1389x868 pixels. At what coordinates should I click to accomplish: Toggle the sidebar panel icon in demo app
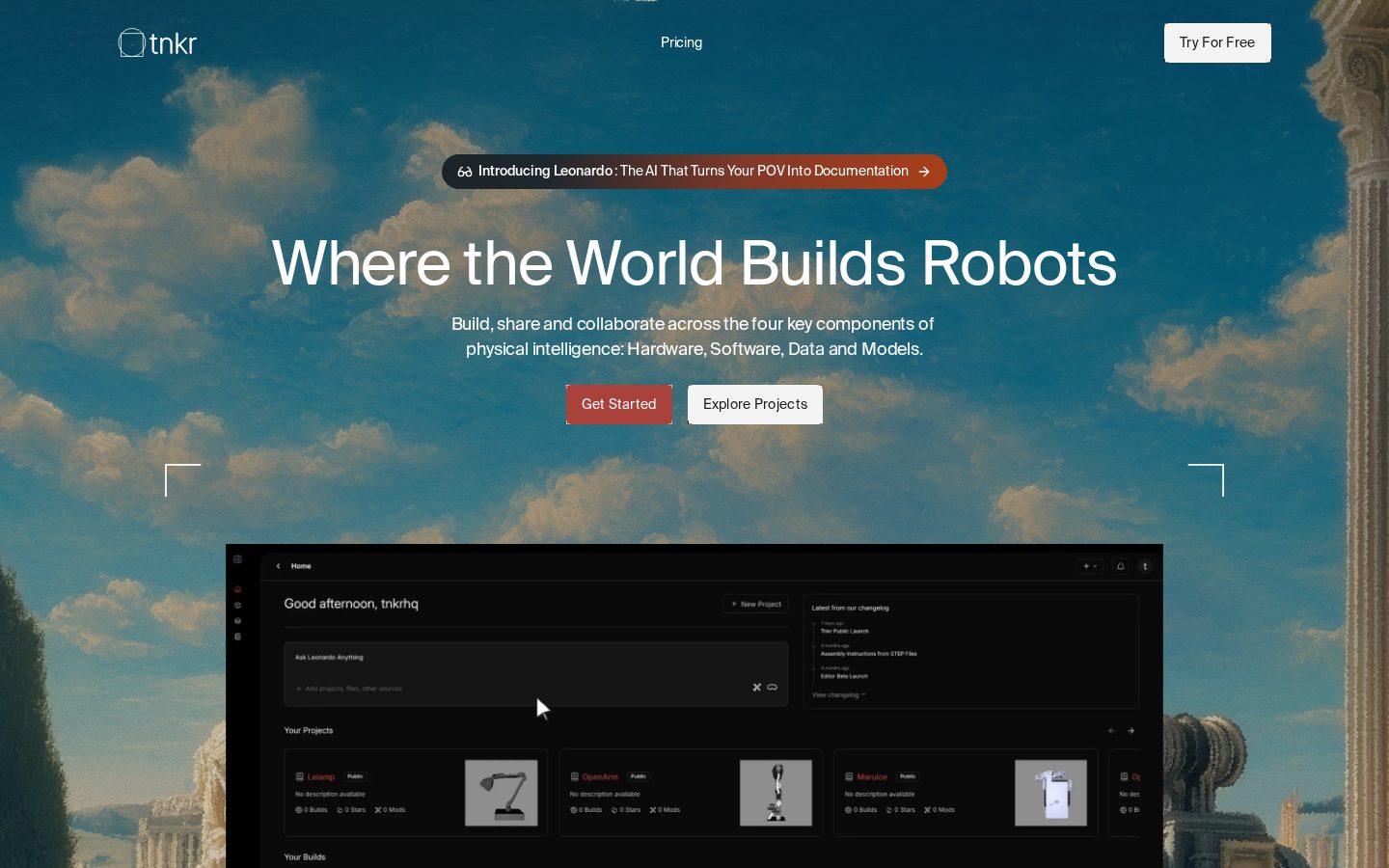(237, 559)
